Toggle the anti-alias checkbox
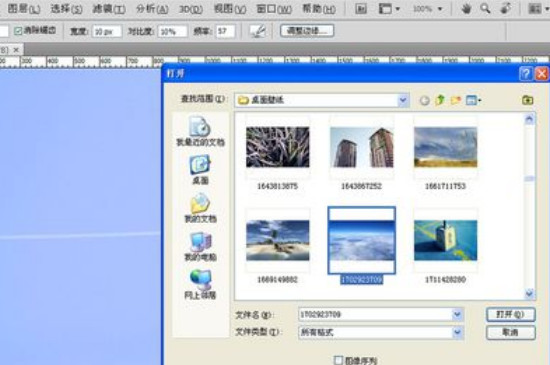Viewport: 550px width, 365px height. (18, 31)
